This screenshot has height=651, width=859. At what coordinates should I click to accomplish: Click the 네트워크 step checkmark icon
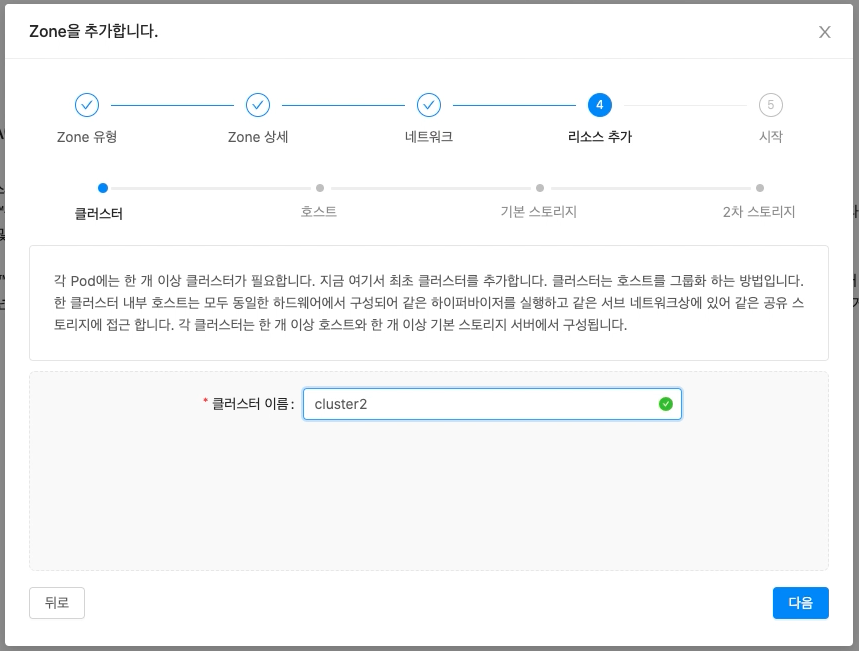428,104
